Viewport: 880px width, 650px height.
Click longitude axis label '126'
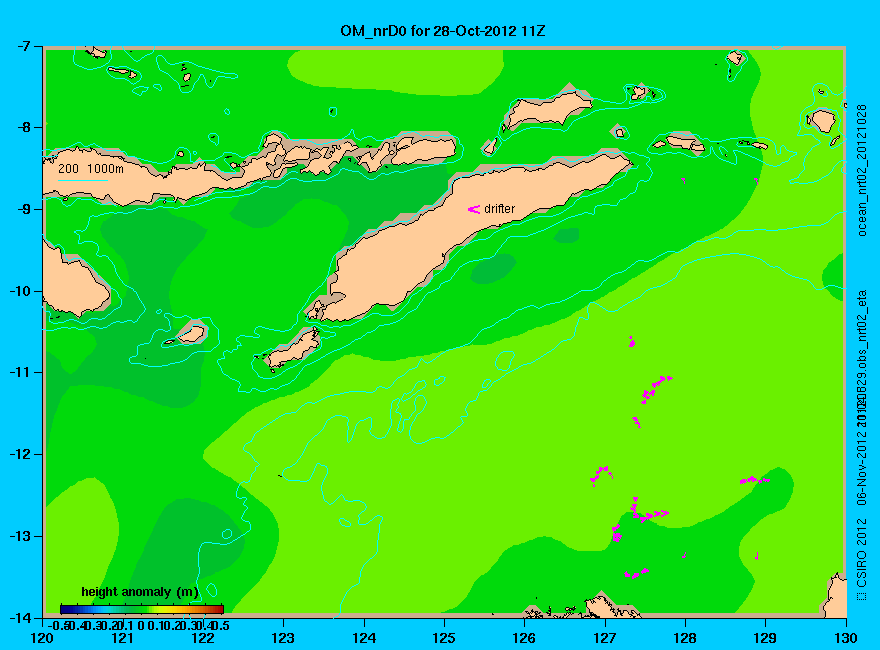coord(524,638)
